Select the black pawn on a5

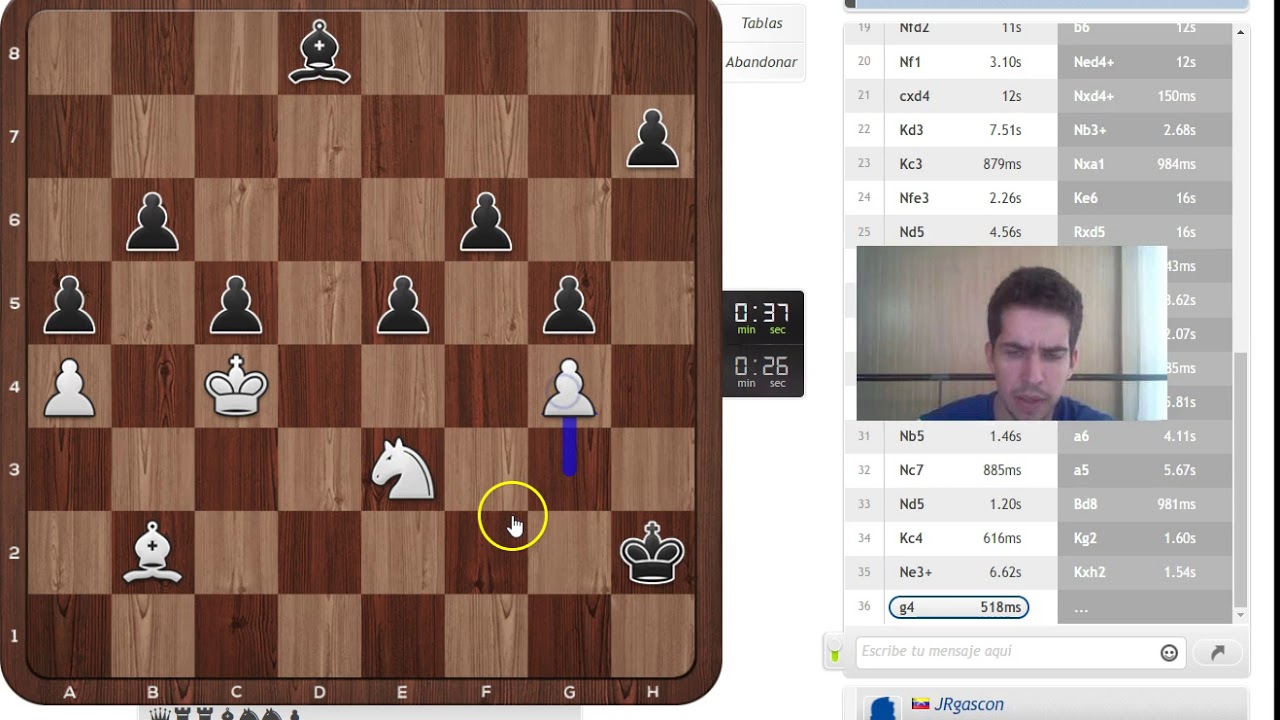(69, 303)
